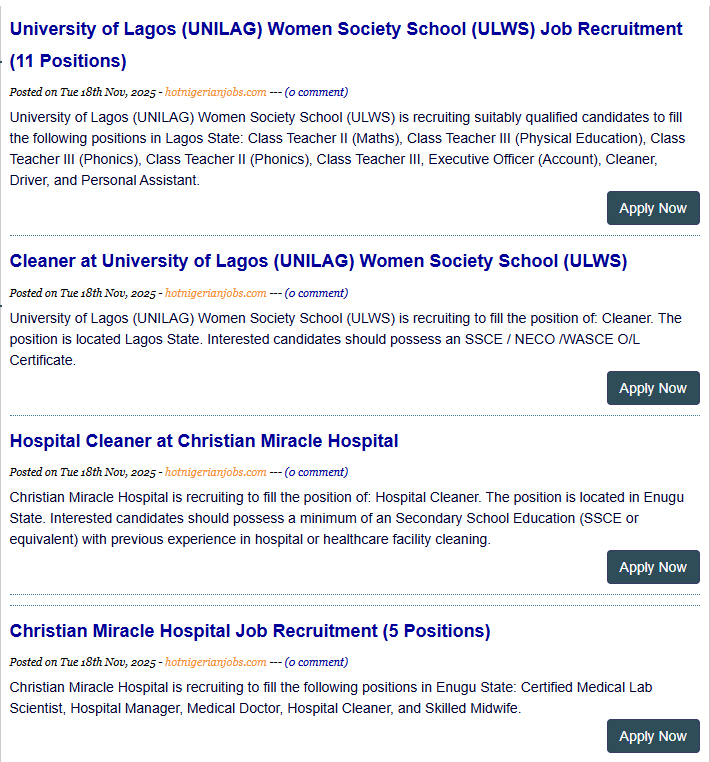Click the Enugu State Hospital Cleaner description text
The width and height of the screenshot is (710, 762).
pyautogui.click(x=346, y=518)
